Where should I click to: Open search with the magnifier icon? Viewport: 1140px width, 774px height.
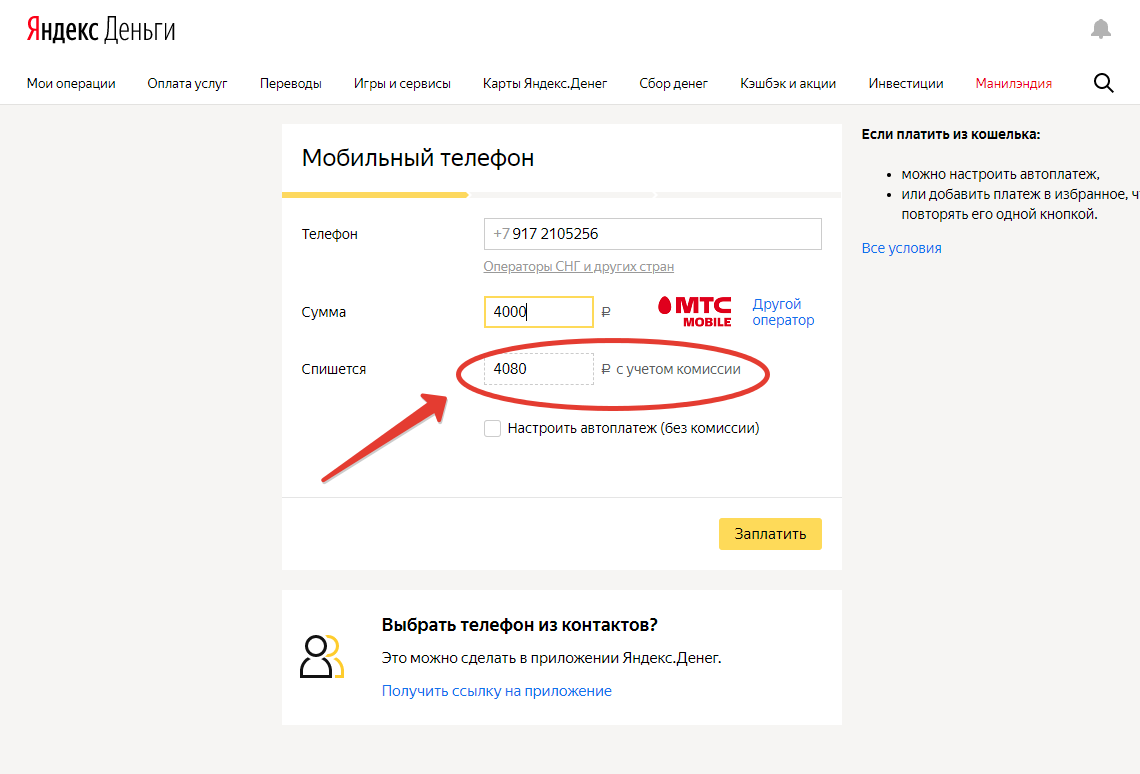1103,83
